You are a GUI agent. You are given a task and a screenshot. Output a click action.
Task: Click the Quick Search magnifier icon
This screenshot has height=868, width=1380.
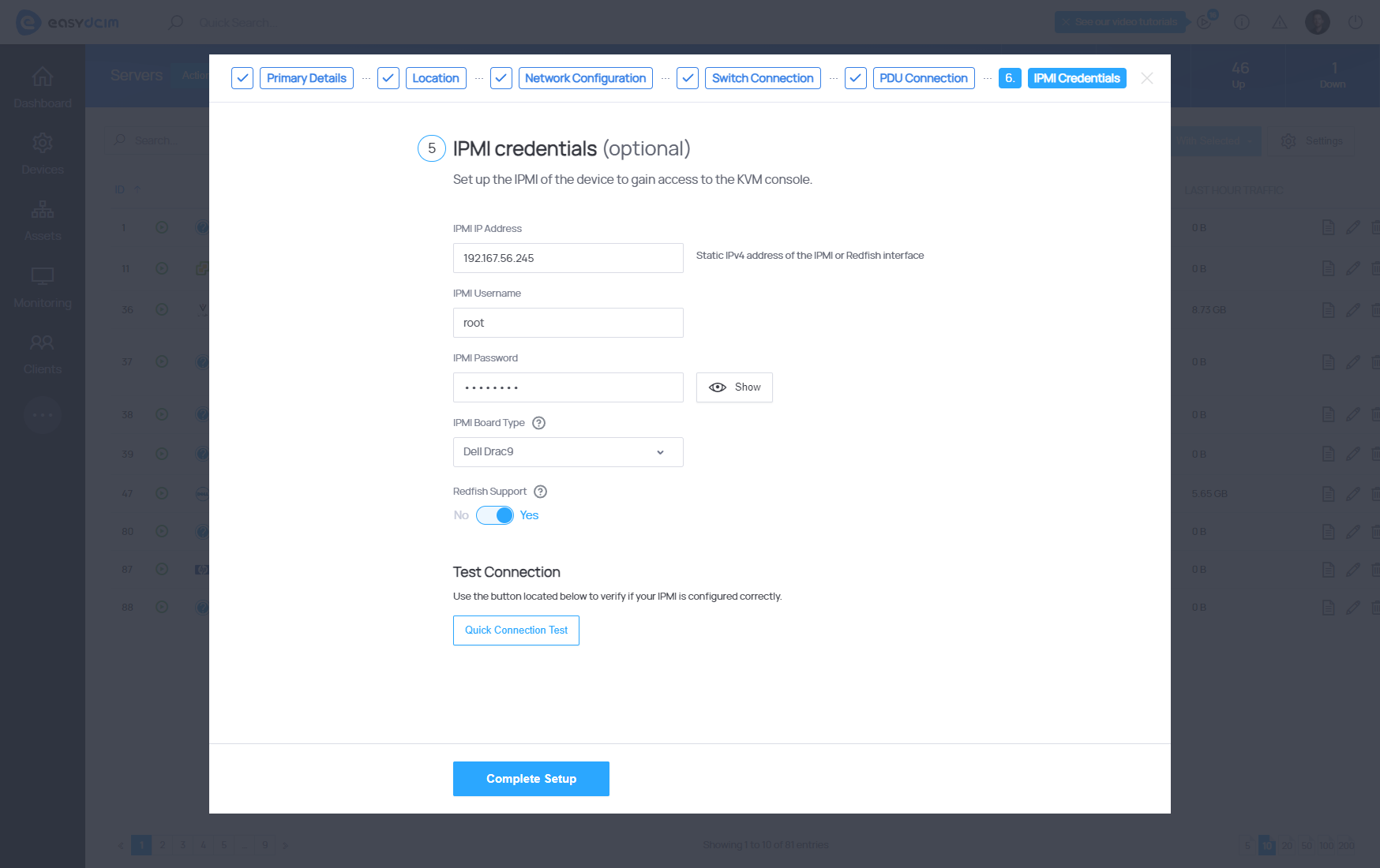click(x=176, y=22)
